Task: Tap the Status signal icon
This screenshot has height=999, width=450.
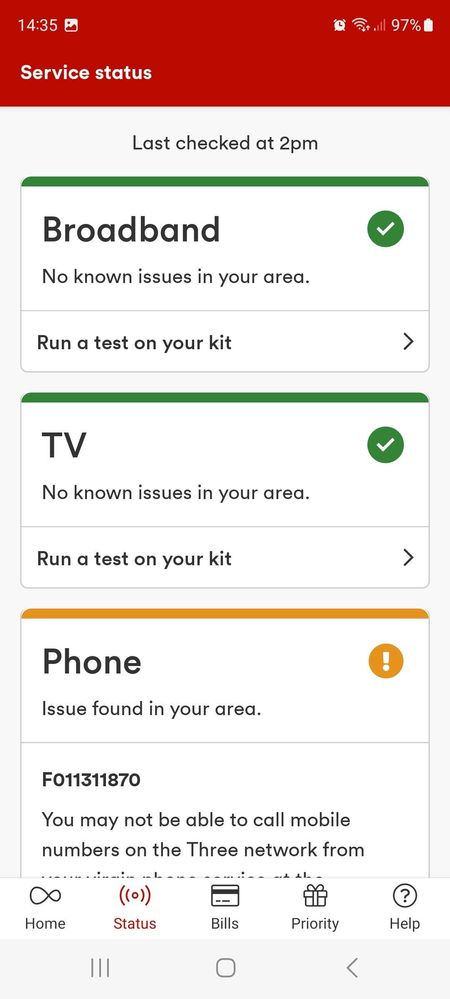Action: 134,896
